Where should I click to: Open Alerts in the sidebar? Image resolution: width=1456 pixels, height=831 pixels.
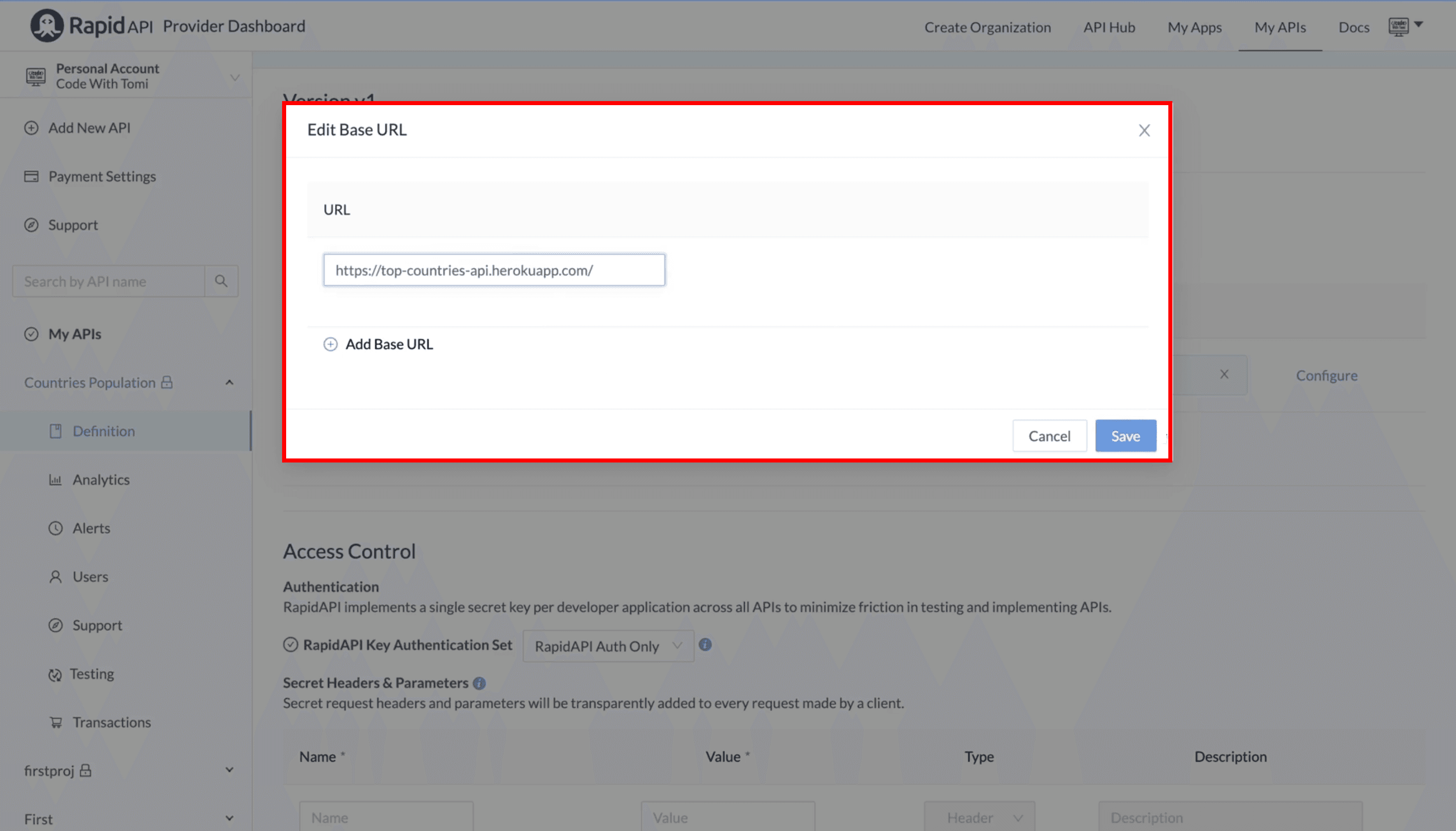point(92,528)
